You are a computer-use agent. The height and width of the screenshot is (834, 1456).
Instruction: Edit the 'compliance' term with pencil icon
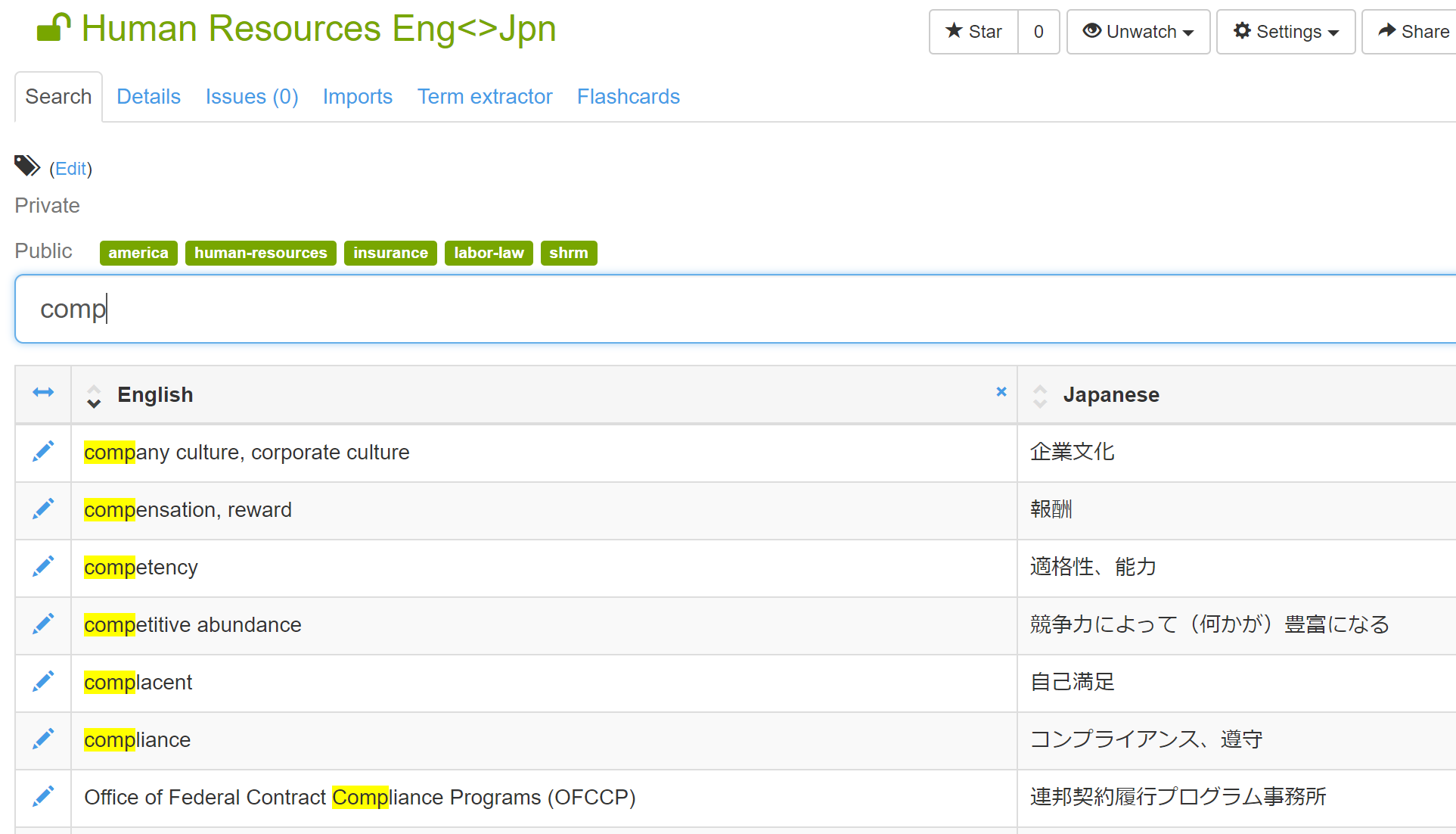(x=43, y=739)
